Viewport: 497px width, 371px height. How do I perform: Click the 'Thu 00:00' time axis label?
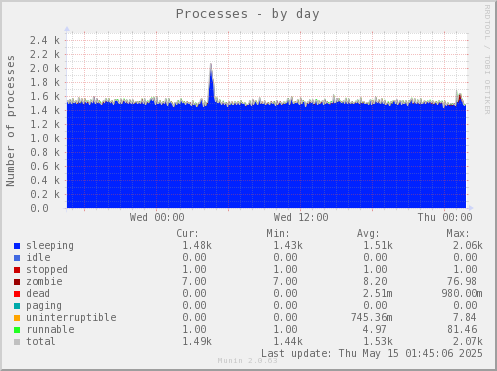[445, 217]
